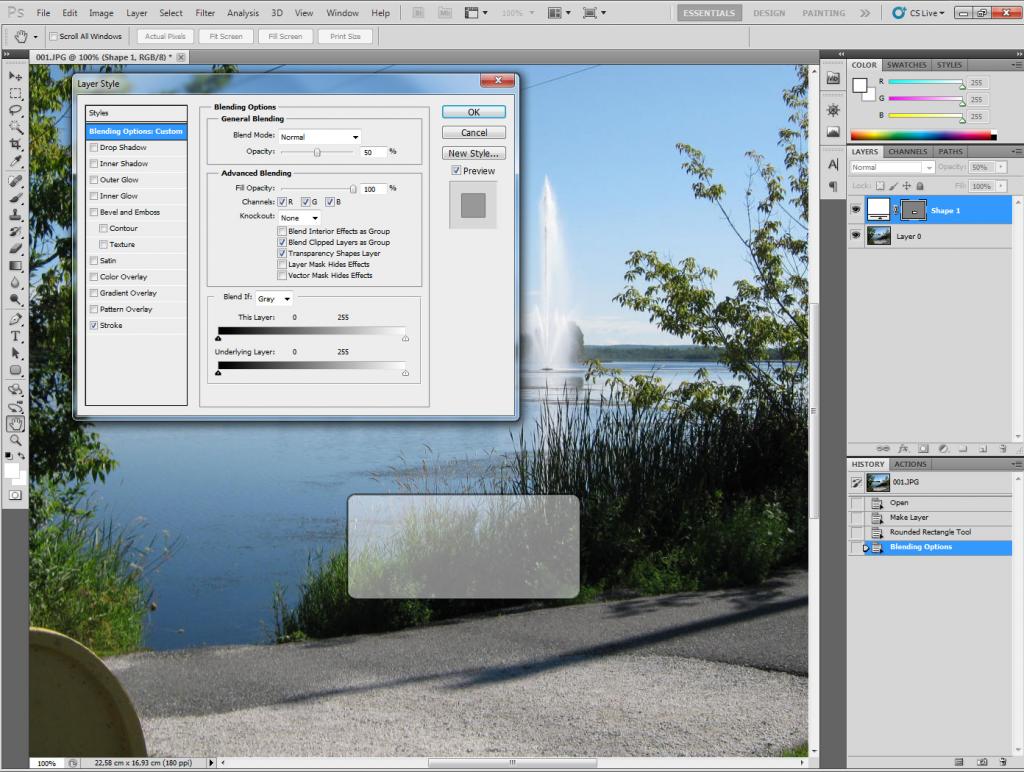Check Blend Interior Effects as Group
The height and width of the screenshot is (772, 1024).
282,231
